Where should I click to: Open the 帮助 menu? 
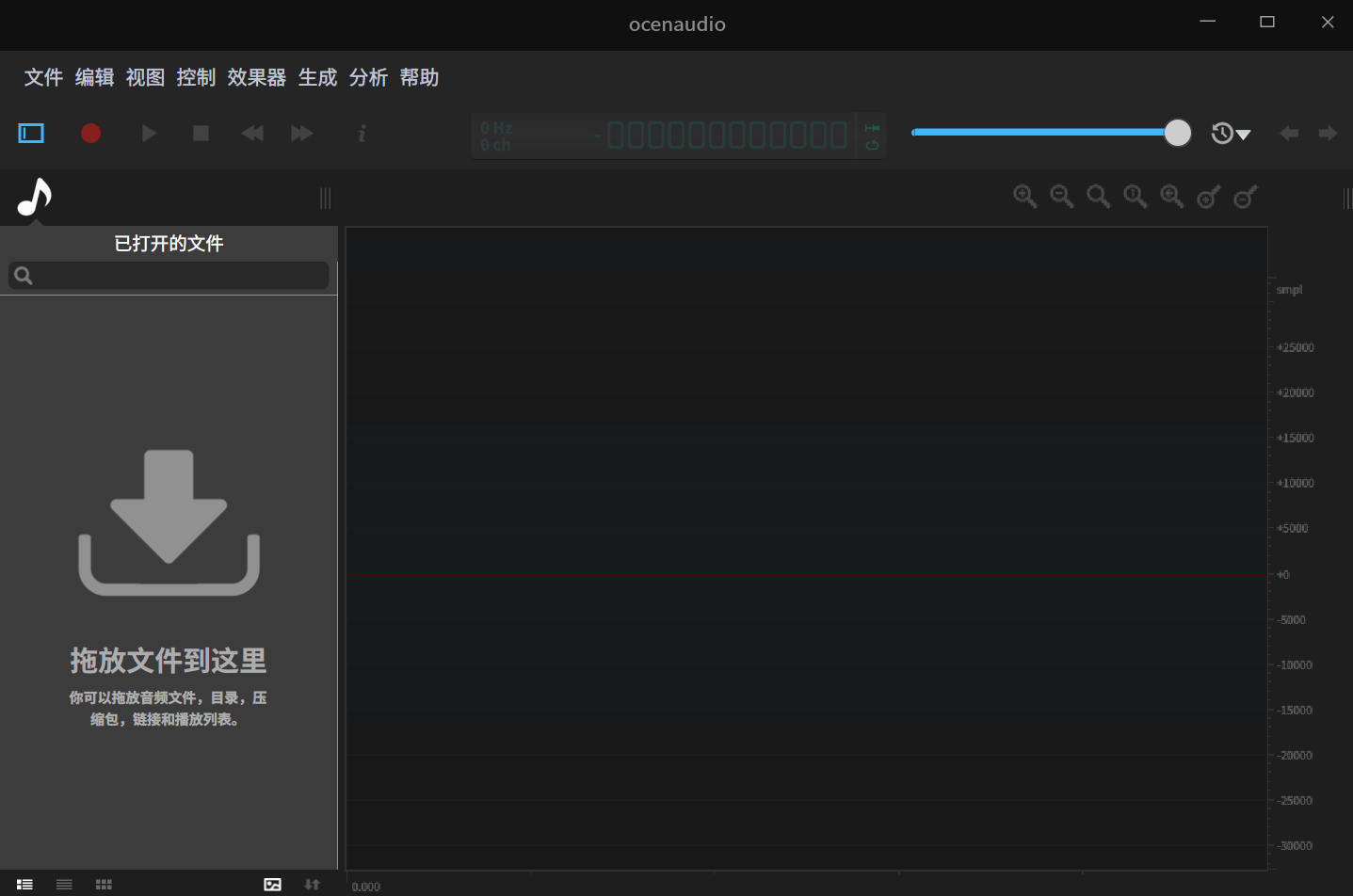click(x=419, y=77)
